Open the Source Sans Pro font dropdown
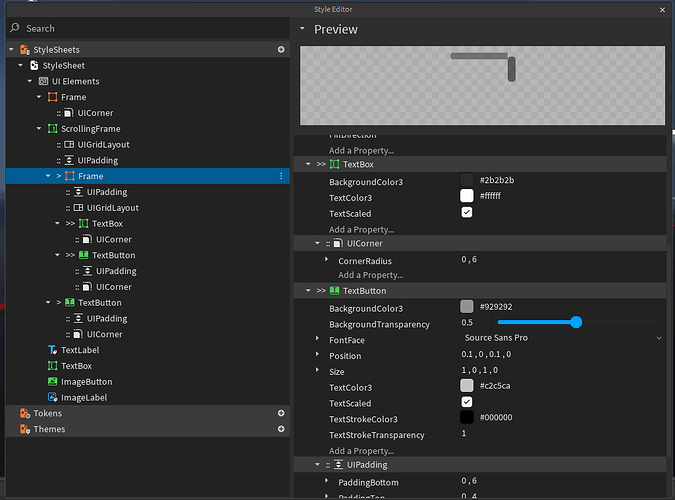The height and width of the screenshot is (500, 675). pos(563,338)
